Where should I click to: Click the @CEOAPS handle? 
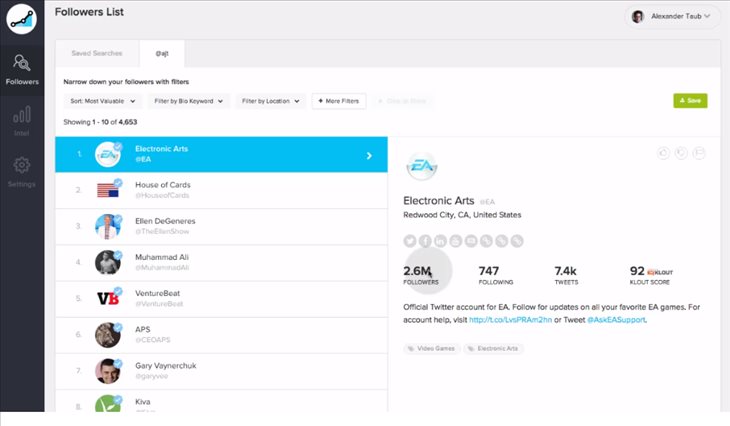point(153,340)
